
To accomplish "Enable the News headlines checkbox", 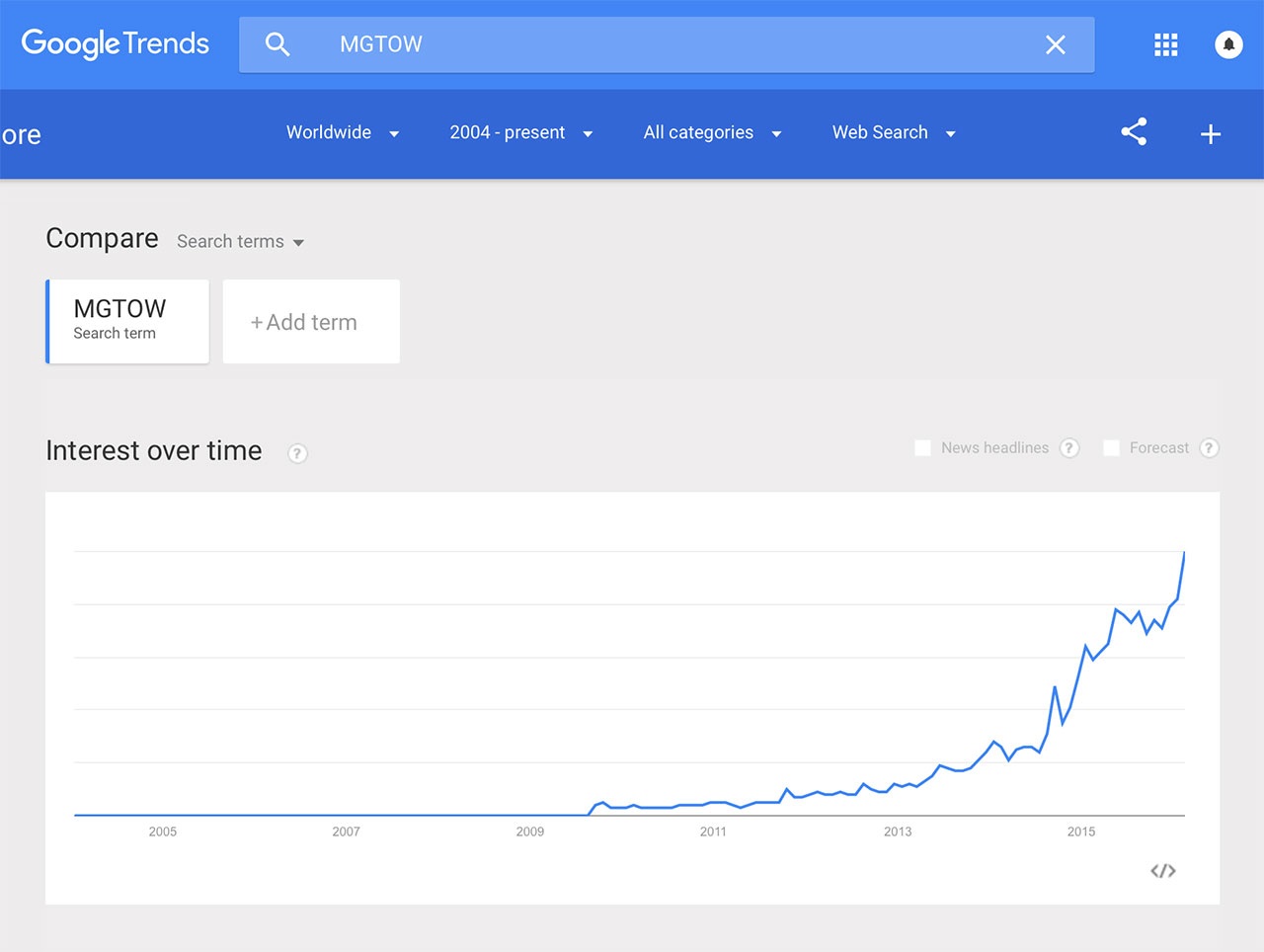I will coord(923,448).
